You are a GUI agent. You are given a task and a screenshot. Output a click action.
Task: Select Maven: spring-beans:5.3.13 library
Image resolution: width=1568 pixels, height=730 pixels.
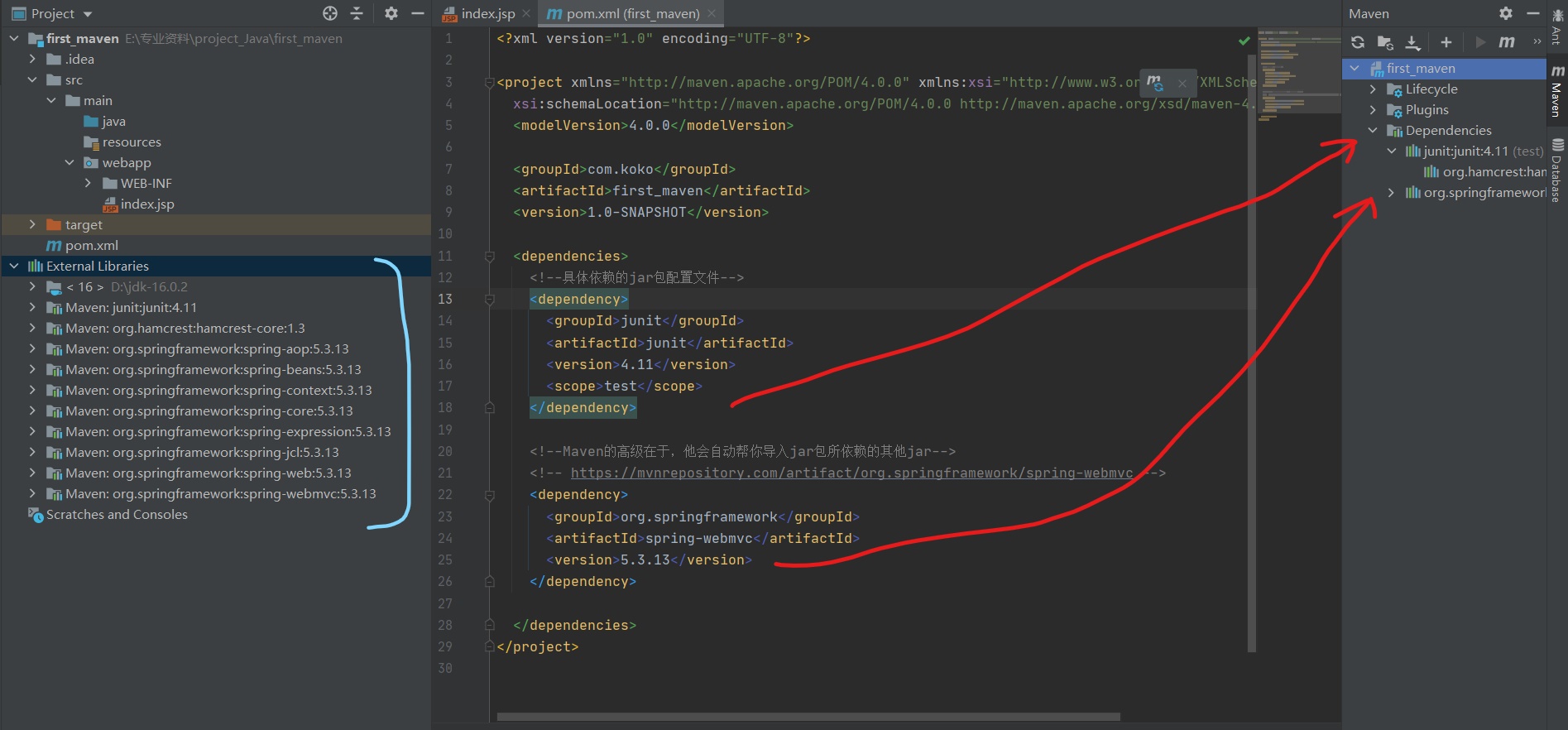pos(204,369)
